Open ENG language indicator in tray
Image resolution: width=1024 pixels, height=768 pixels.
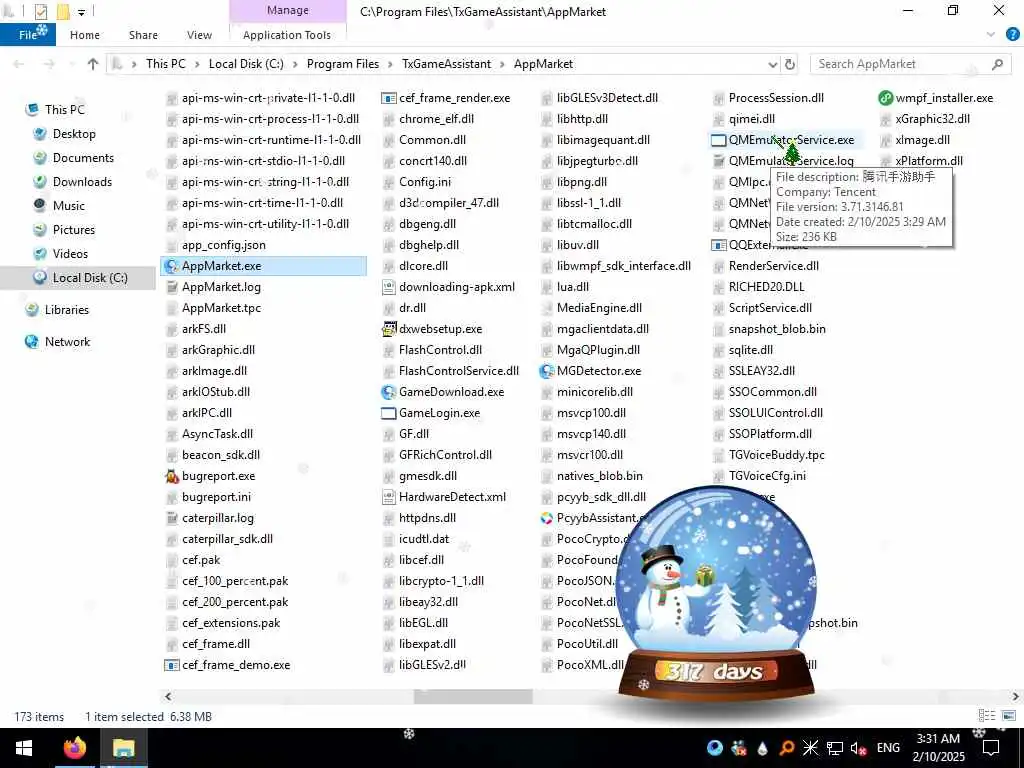(888, 748)
